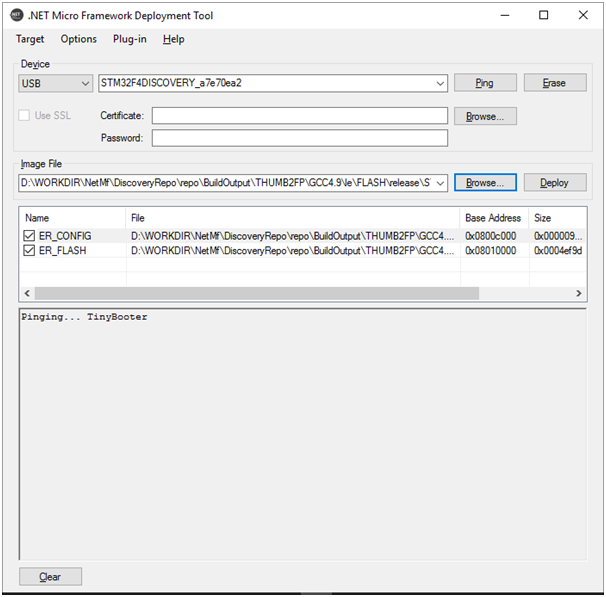606x597 pixels.
Task: Maximize the Deployment Tool window
Action: 544,15
